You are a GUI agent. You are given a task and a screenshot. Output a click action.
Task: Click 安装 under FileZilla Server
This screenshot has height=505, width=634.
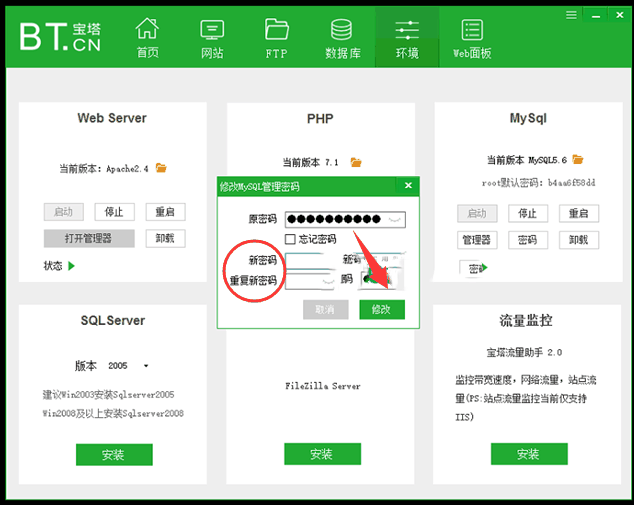click(x=322, y=454)
